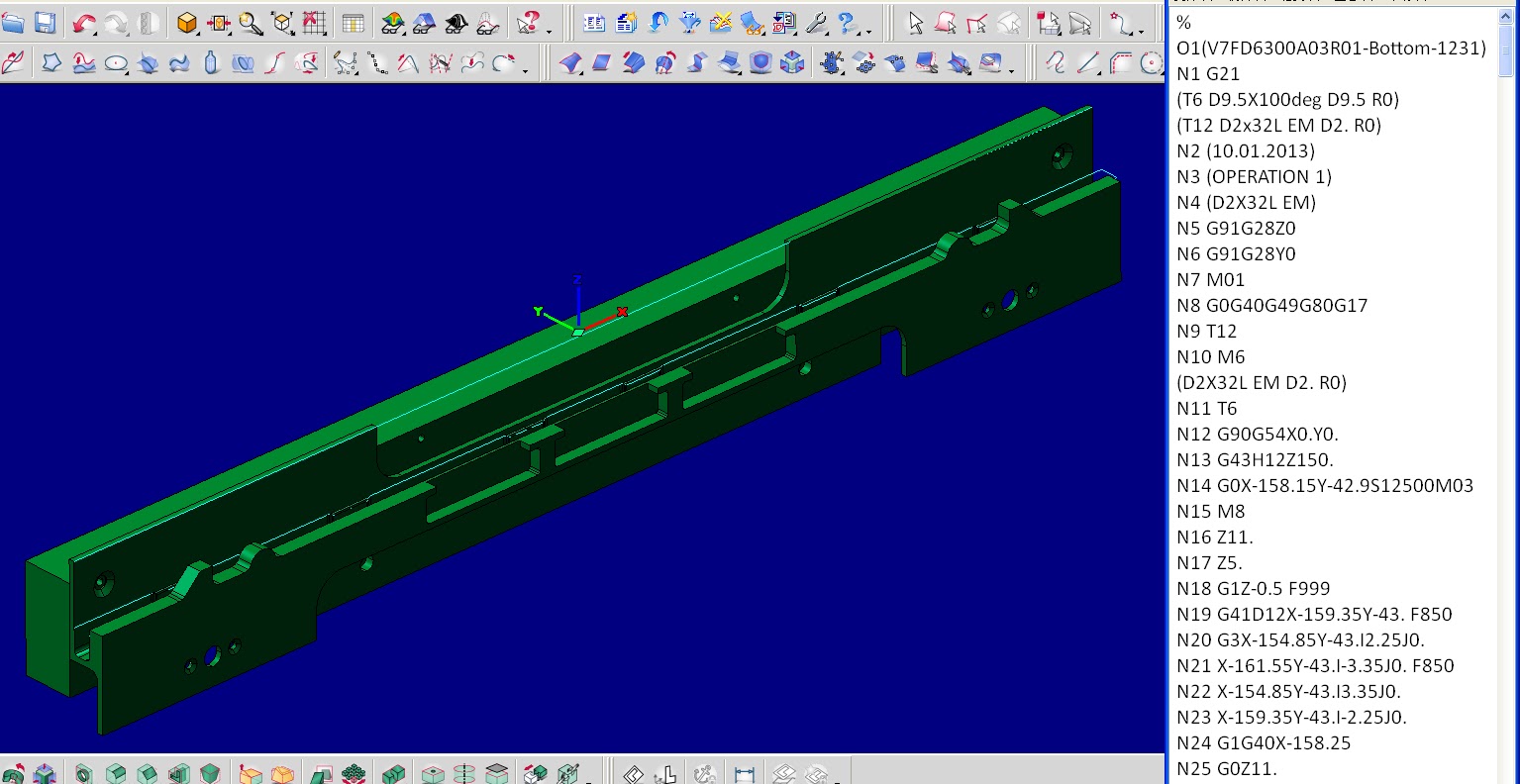Image resolution: width=1520 pixels, height=784 pixels.
Task: Select line 'N14 G0X-158.15Y-42.9S12500M03'
Action: pyautogui.click(x=1325, y=485)
